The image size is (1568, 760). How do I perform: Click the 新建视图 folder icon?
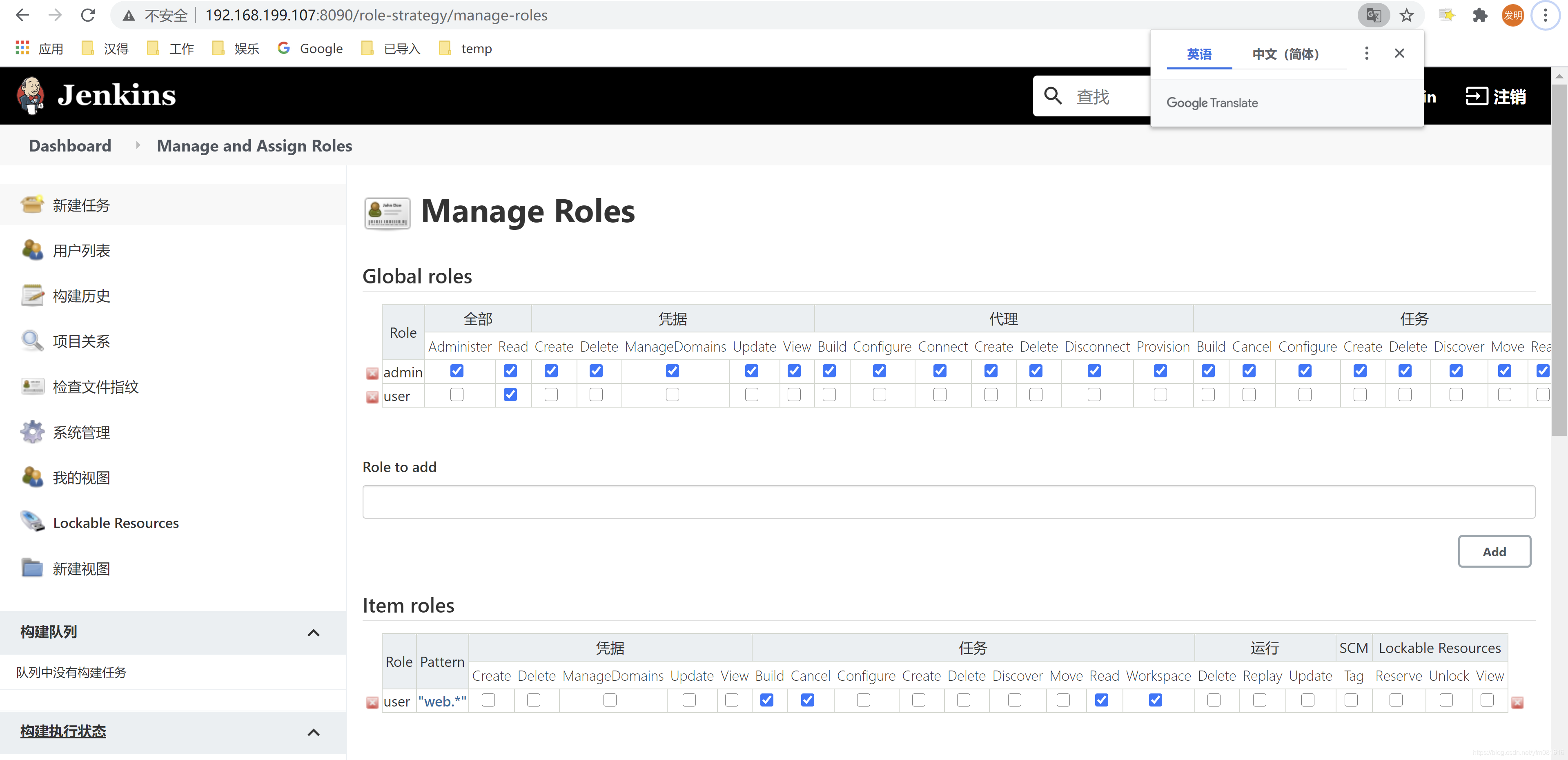[32, 568]
